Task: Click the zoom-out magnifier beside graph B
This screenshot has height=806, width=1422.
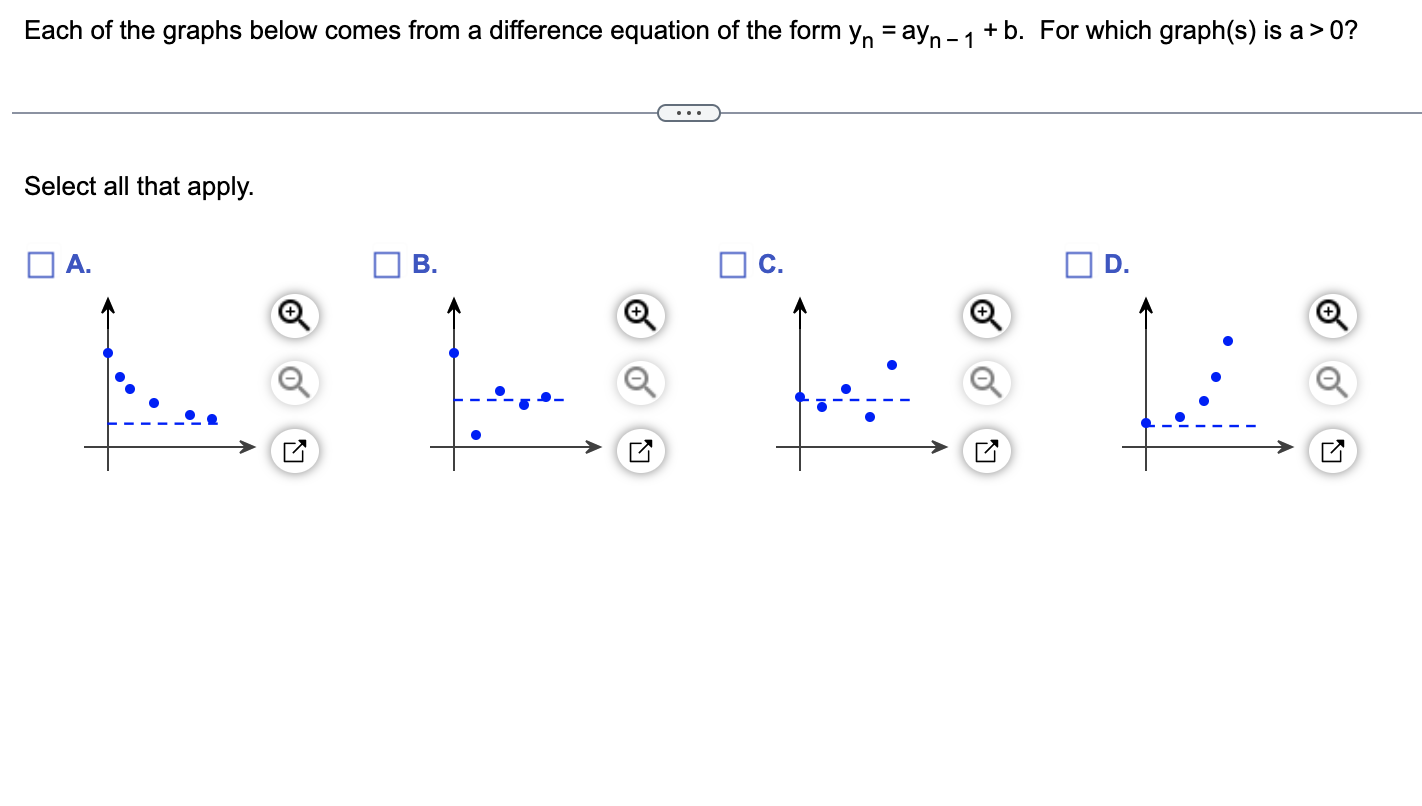Action: tap(640, 382)
